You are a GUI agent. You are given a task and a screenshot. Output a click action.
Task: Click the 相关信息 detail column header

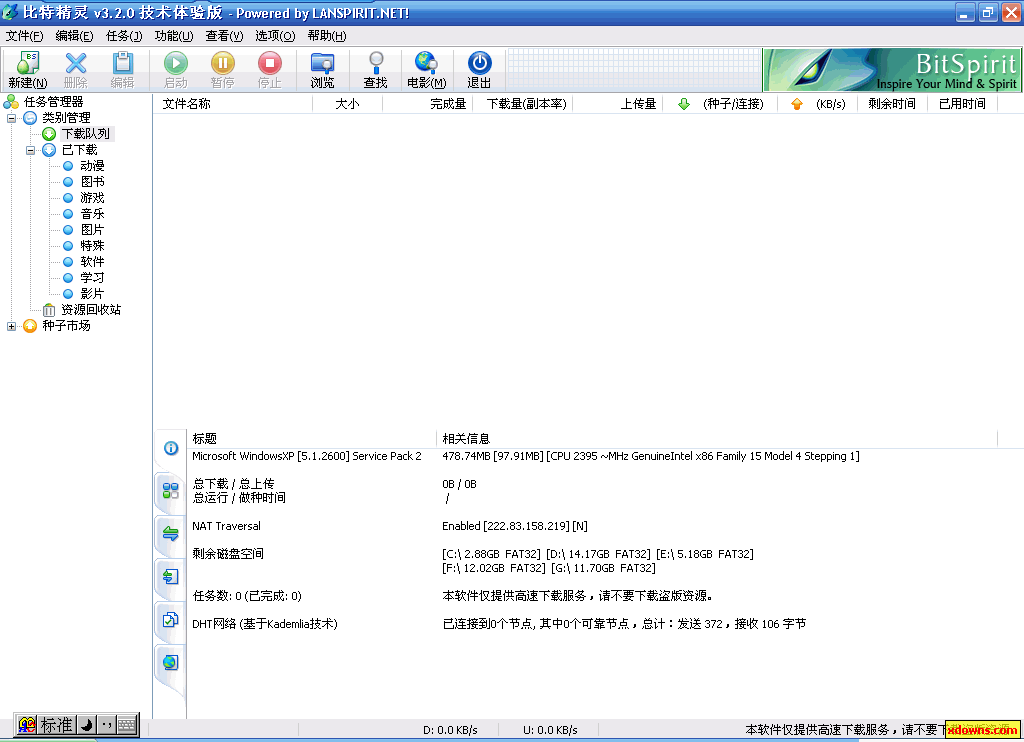(x=716, y=439)
